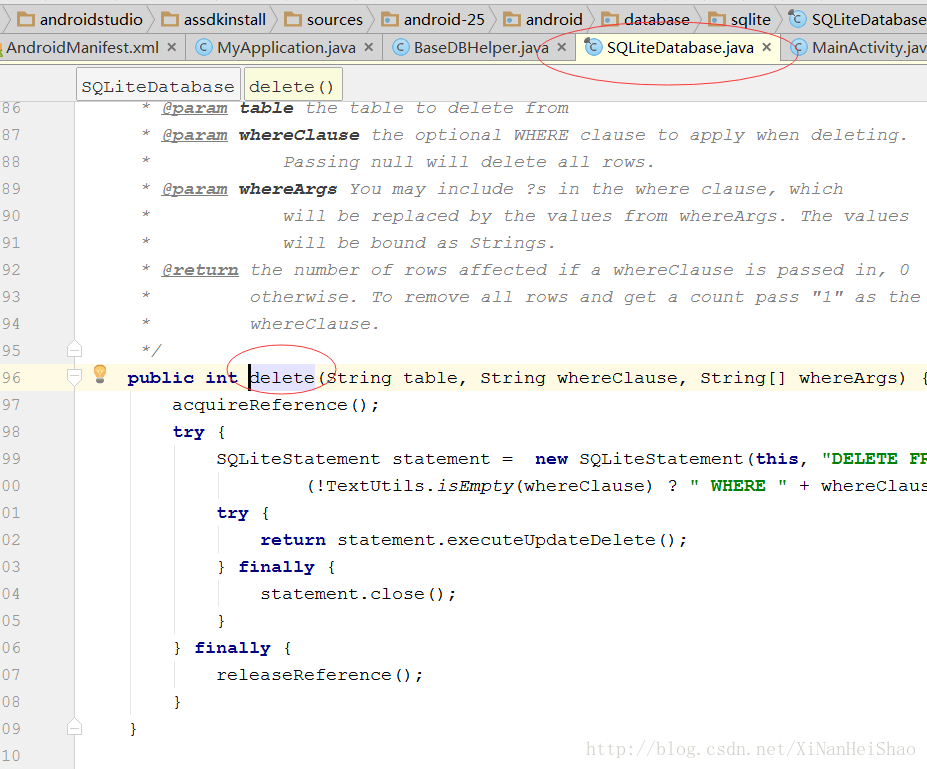Image resolution: width=927 pixels, height=769 pixels.
Task: Close the MyApplication.java tab
Action: (368, 47)
